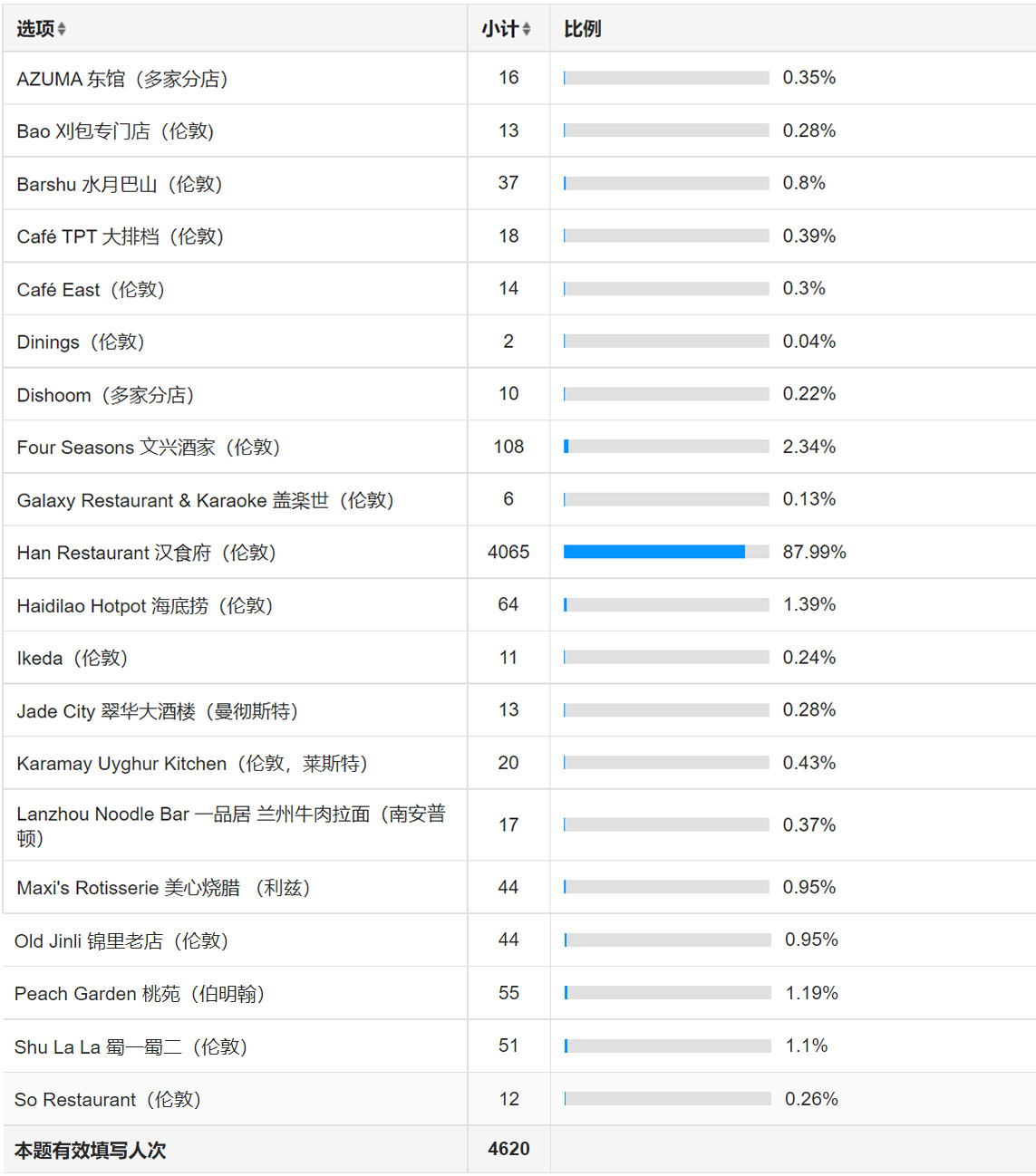
Task: Select the Galaxy Restaurant & Karaoke row
Action: click(519, 499)
